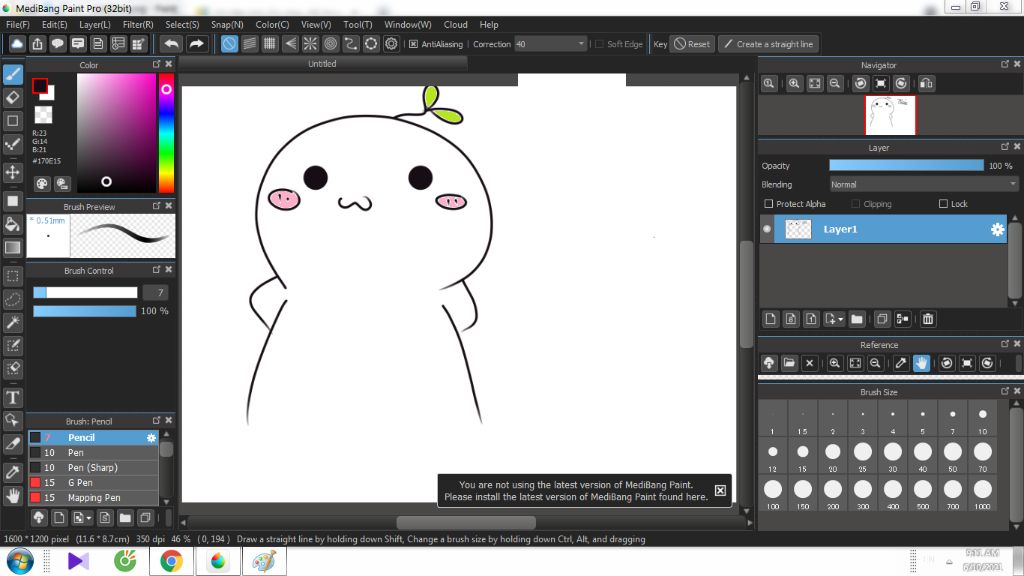Open add-brush dropdown in Brush panel
The width and height of the screenshot is (1024, 576).
point(89,519)
